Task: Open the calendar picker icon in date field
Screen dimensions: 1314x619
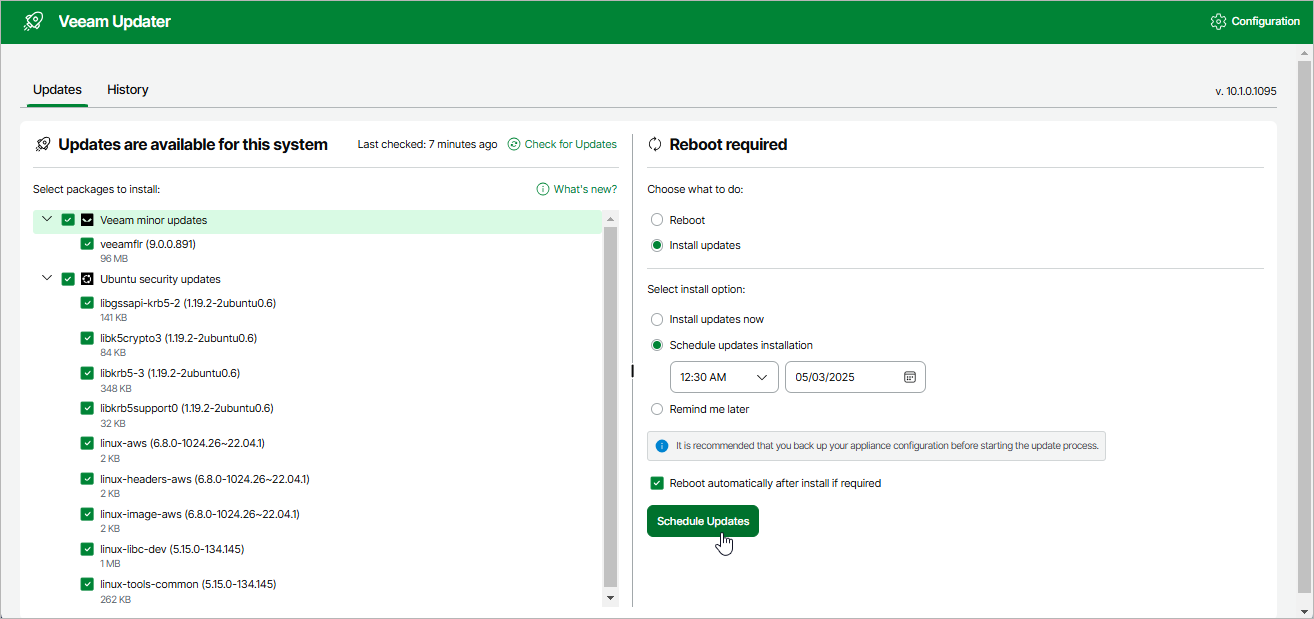Action: pyautogui.click(x=910, y=377)
